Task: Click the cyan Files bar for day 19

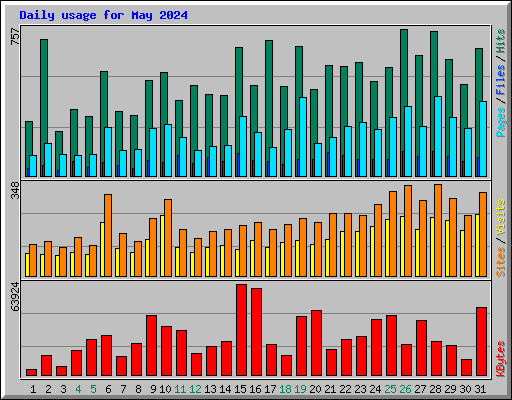Action: click(303, 137)
